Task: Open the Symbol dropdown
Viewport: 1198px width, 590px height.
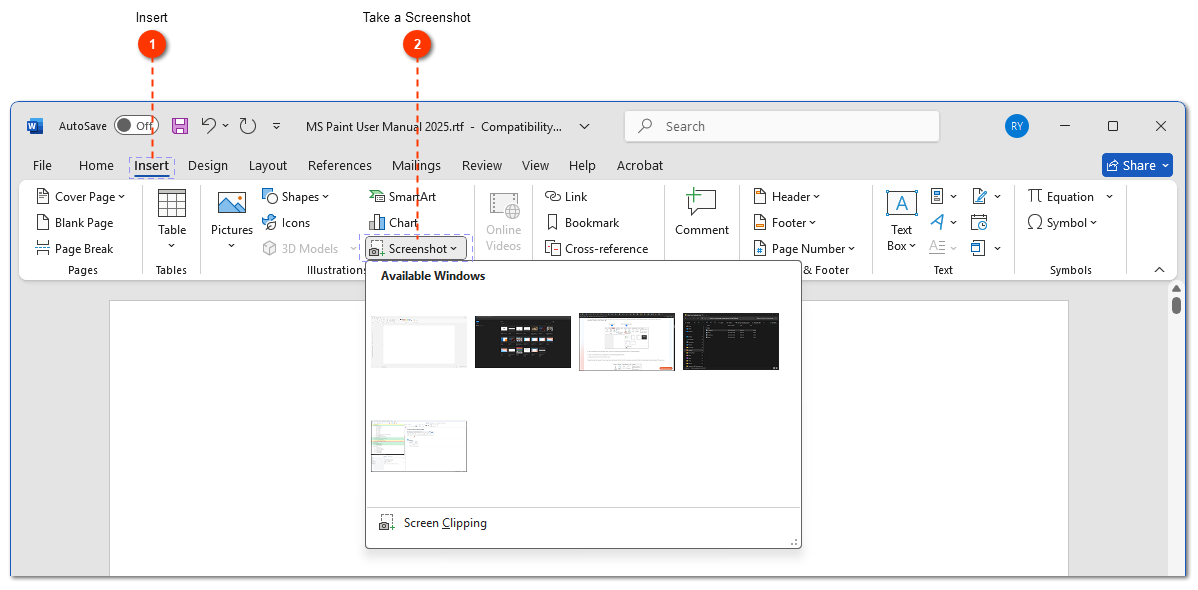Action: [x=1064, y=222]
